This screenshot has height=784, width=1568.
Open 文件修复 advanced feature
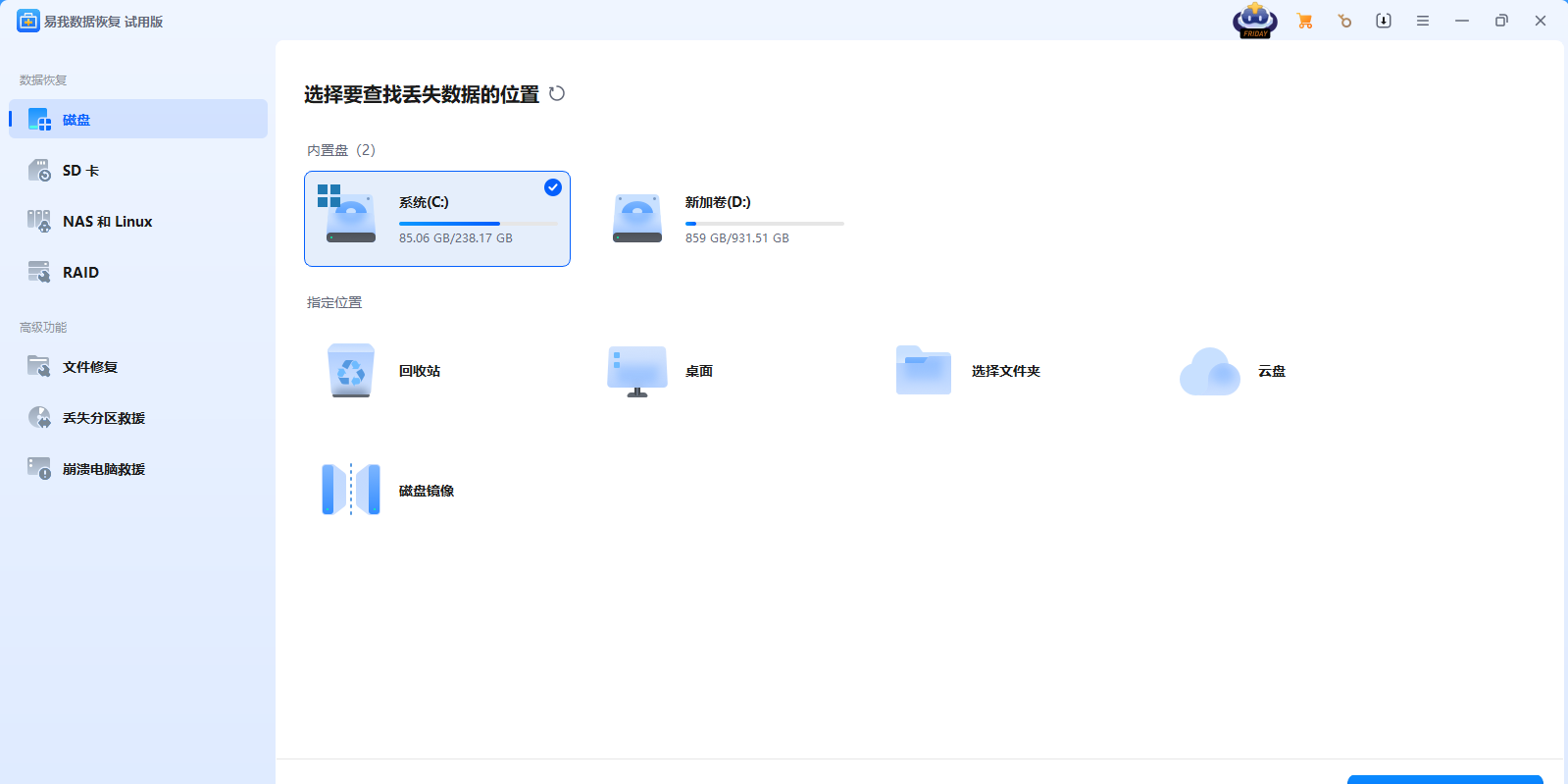pos(138,366)
